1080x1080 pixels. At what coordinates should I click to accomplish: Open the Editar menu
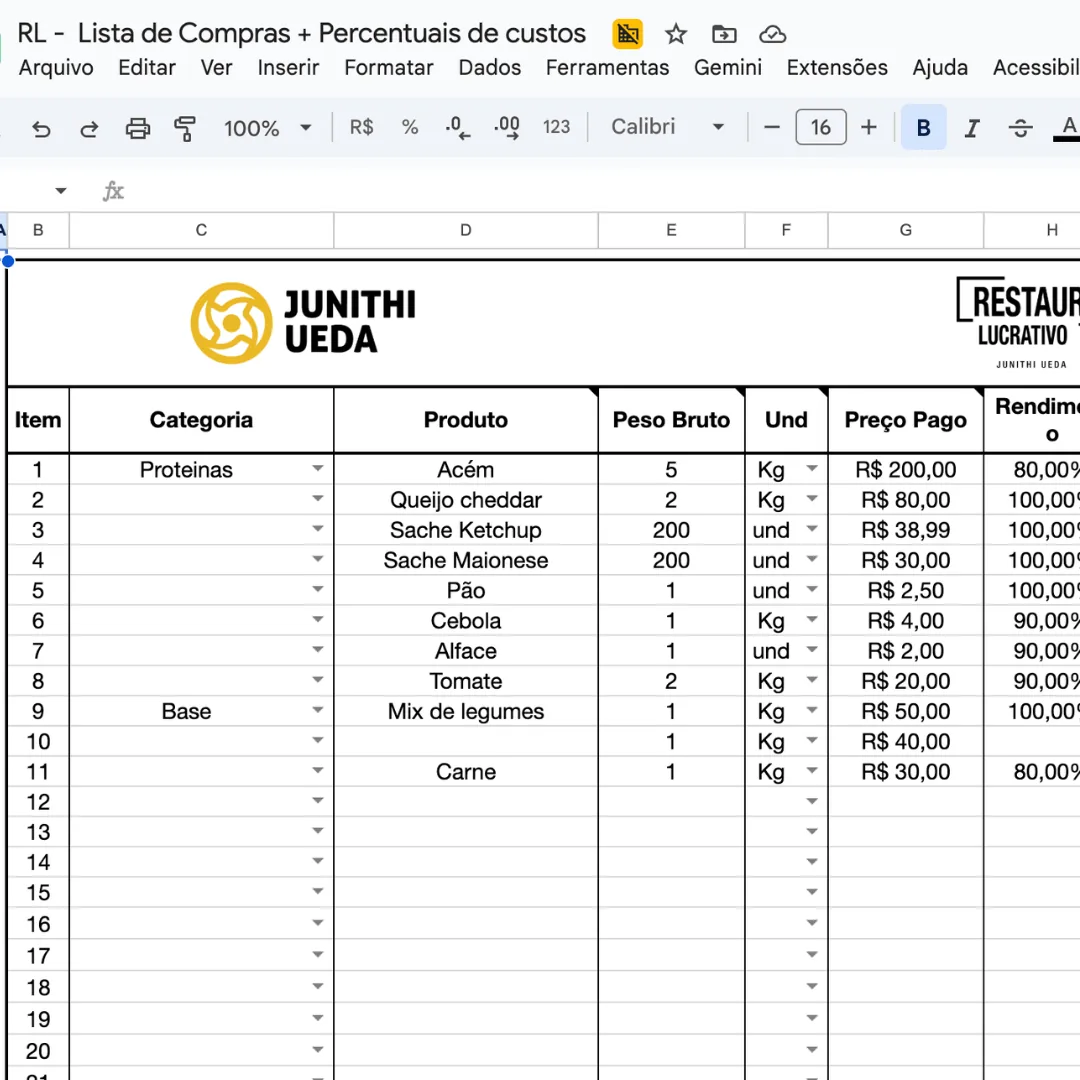pos(147,68)
